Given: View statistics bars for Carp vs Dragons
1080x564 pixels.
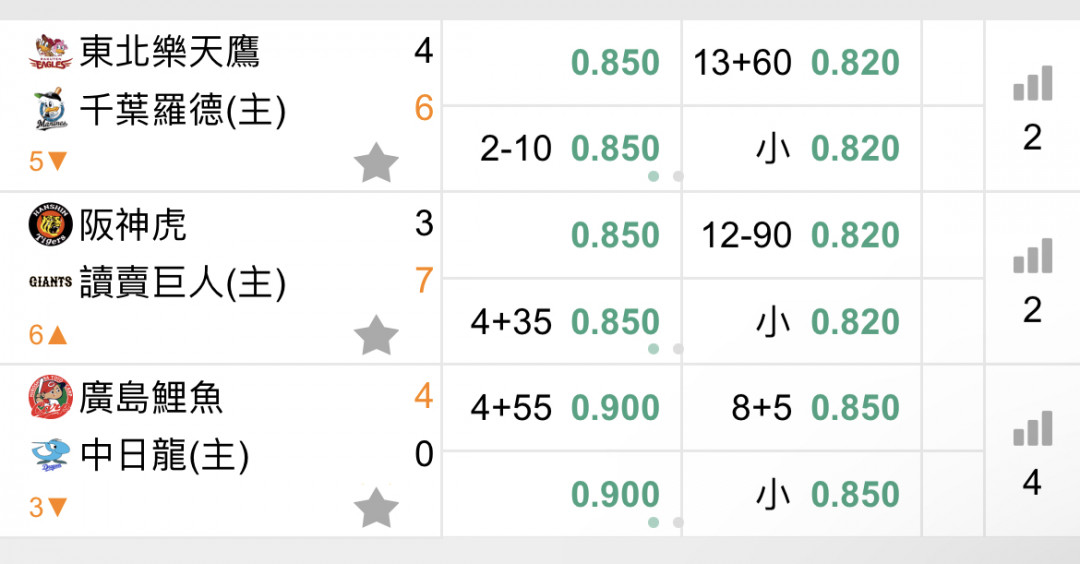Looking at the screenshot, I should pyautogui.click(x=1032, y=428).
